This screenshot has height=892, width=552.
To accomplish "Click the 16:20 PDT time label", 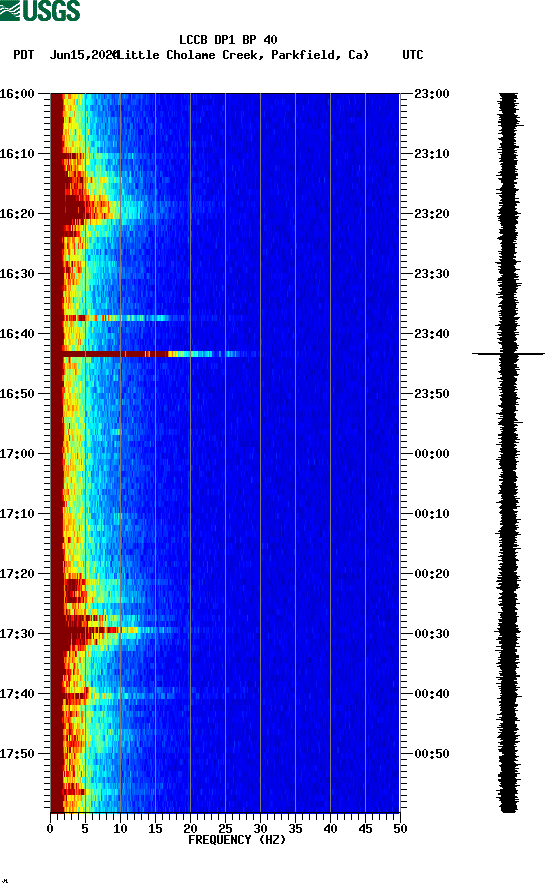I will pos(17,214).
